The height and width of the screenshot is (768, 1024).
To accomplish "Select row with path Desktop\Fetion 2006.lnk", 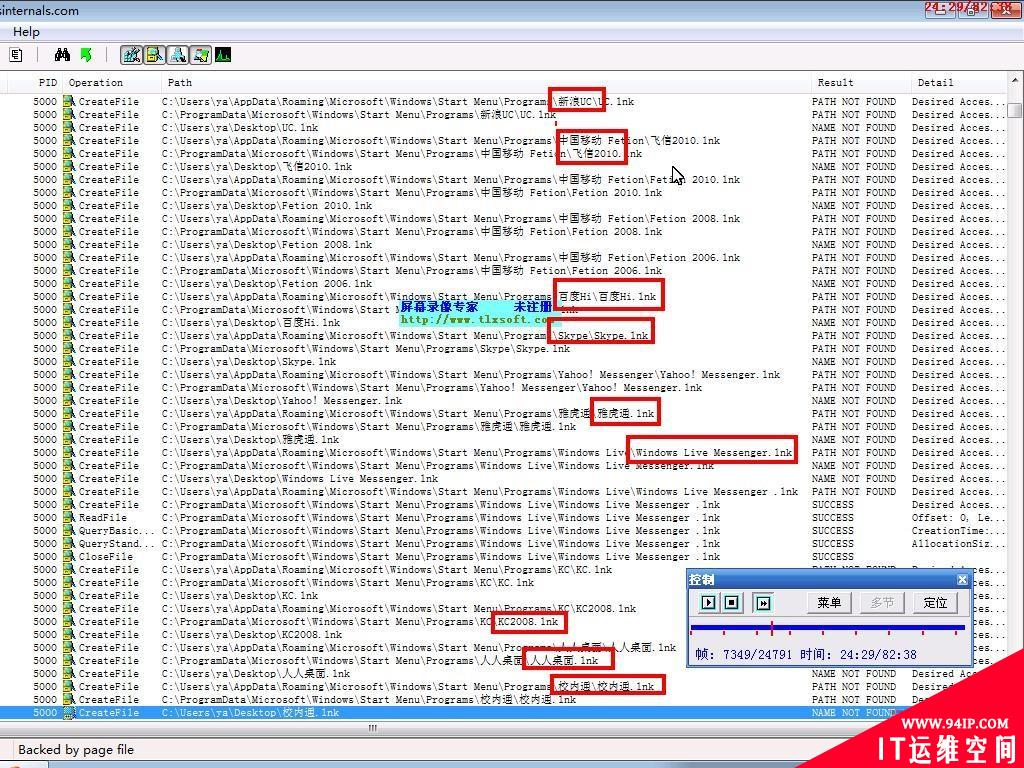I will 503,283.
